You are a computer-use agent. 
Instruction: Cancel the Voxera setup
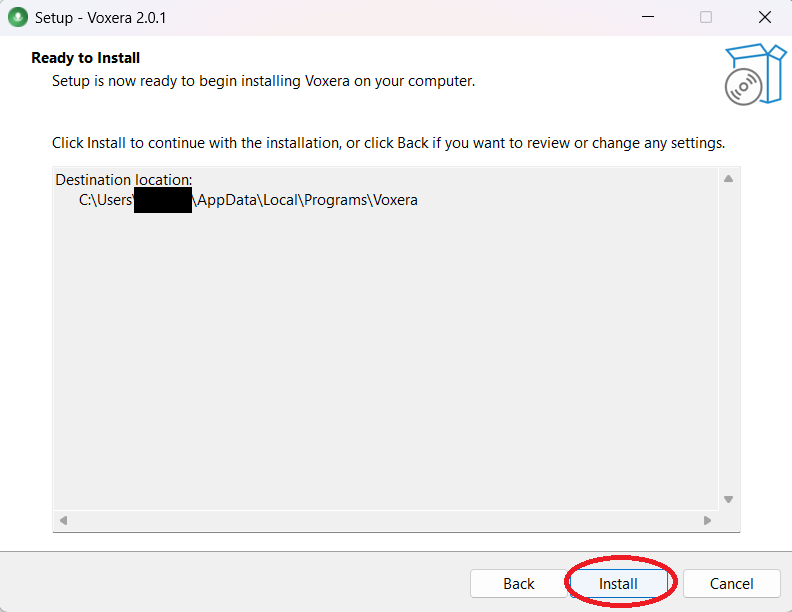click(731, 584)
